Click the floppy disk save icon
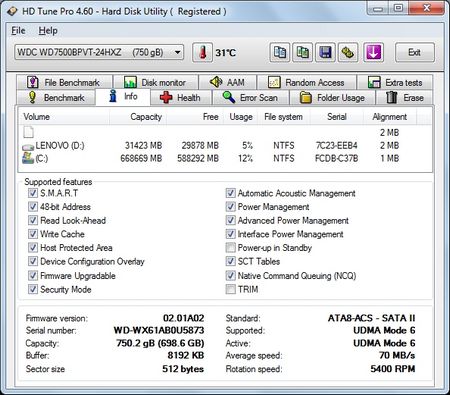 click(325, 52)
